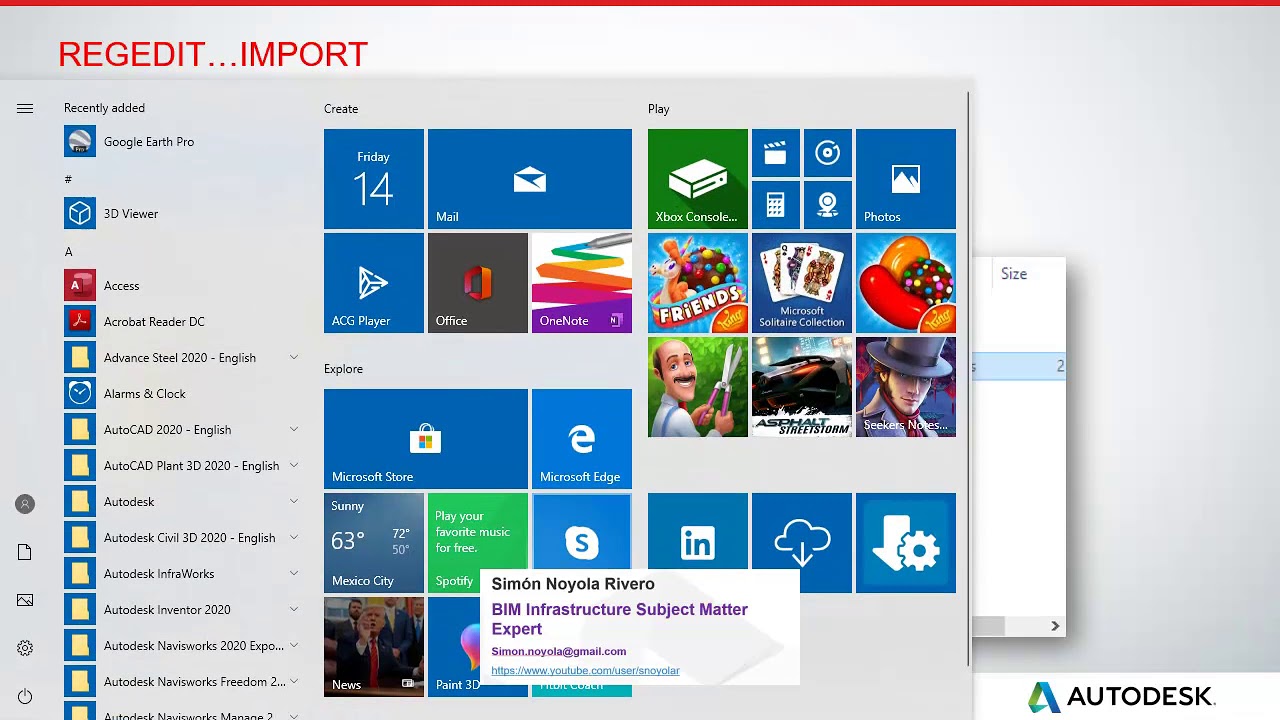Open the Skype tile
1280x720 pixels.
(x=582, y=533)
